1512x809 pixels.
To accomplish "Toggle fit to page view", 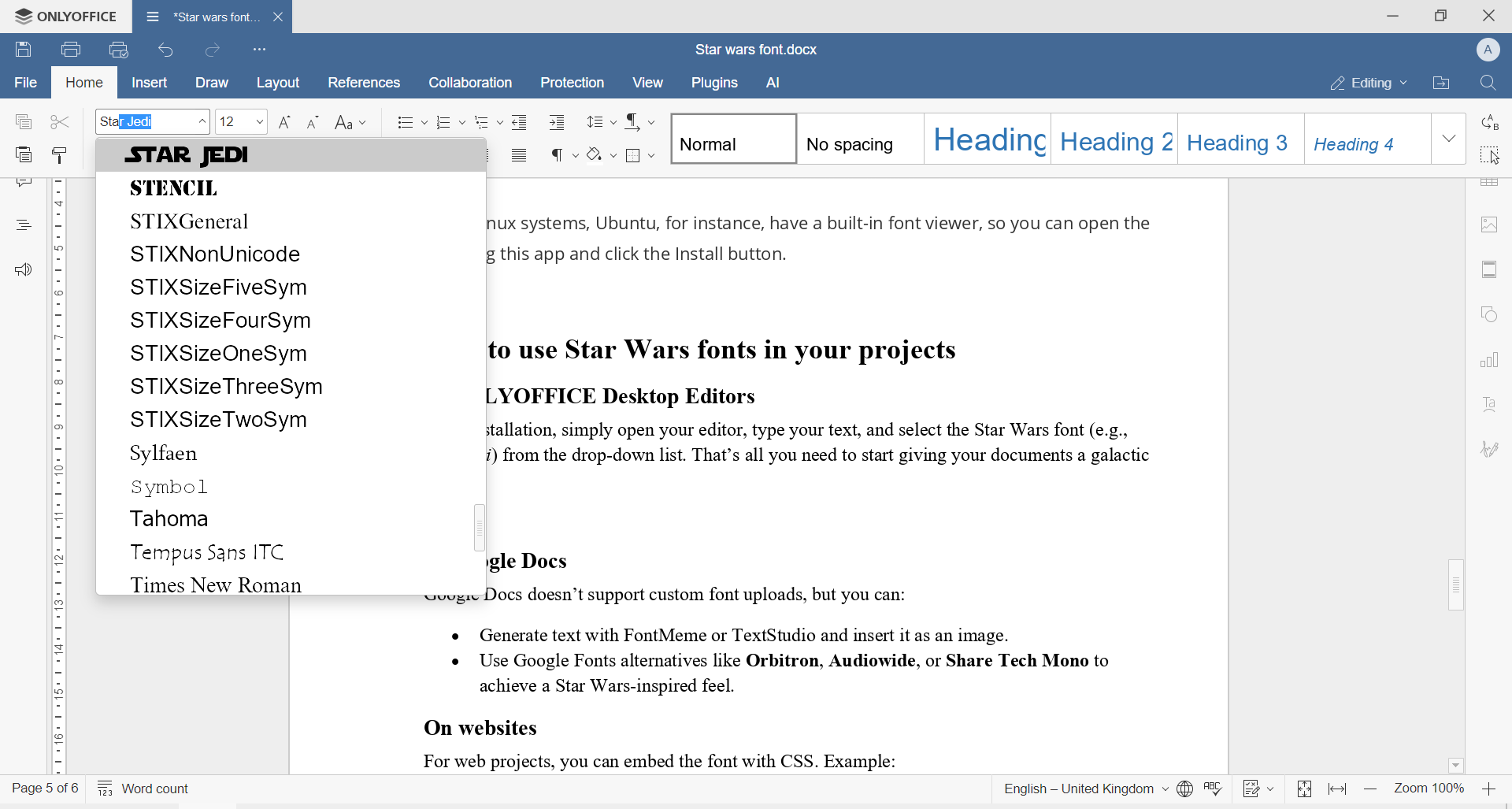I will [x=1304, y=789].
